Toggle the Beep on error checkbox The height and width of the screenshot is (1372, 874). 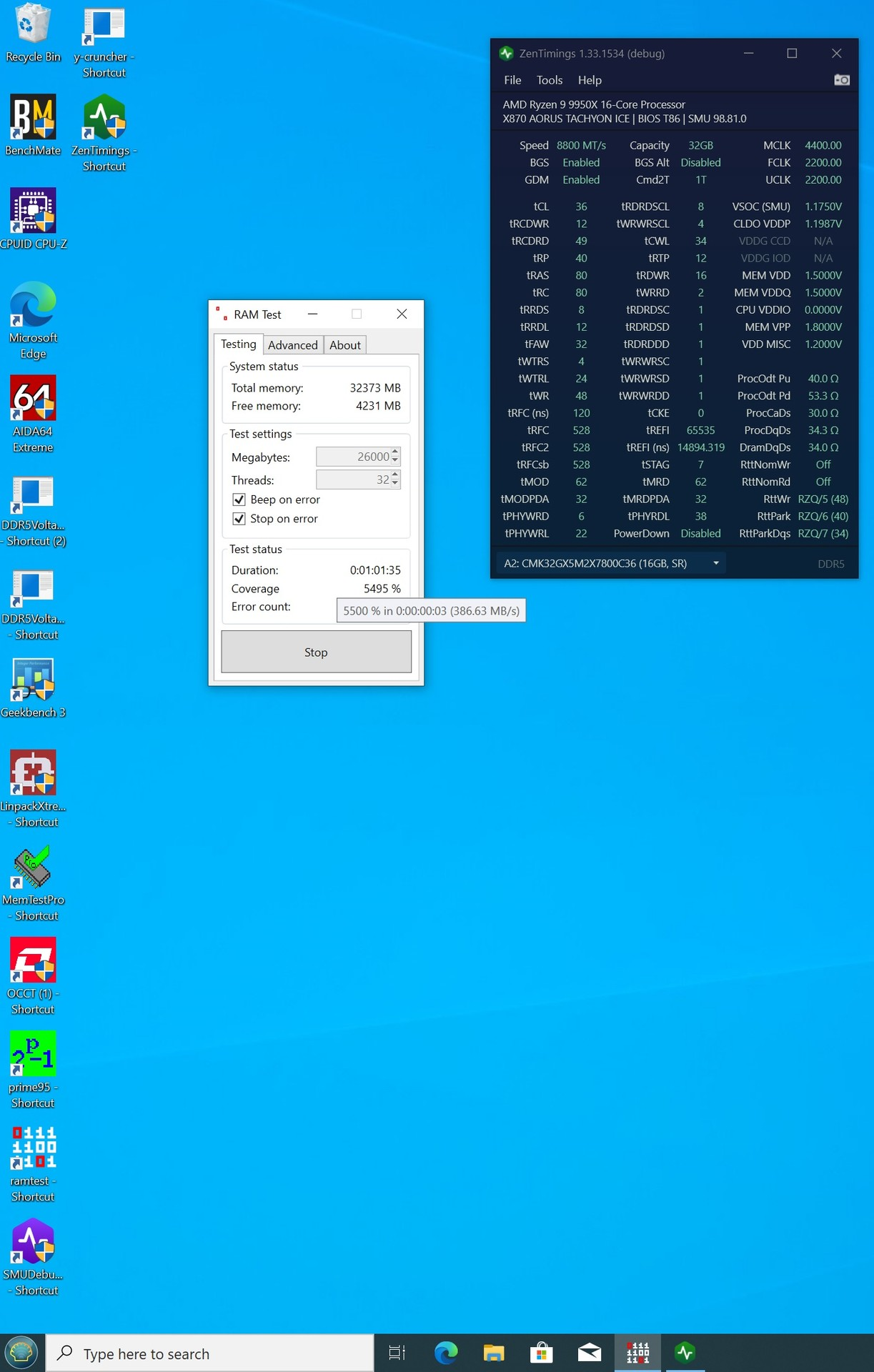239,499
